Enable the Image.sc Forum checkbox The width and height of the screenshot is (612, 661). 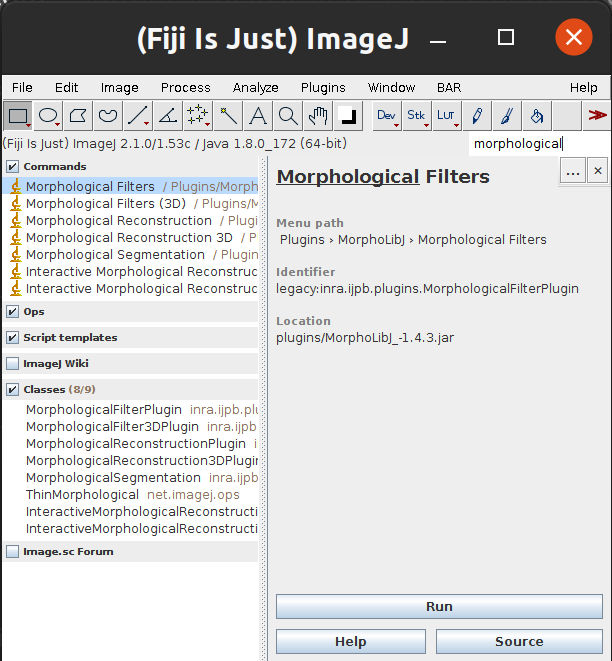(x=13, y=551)
